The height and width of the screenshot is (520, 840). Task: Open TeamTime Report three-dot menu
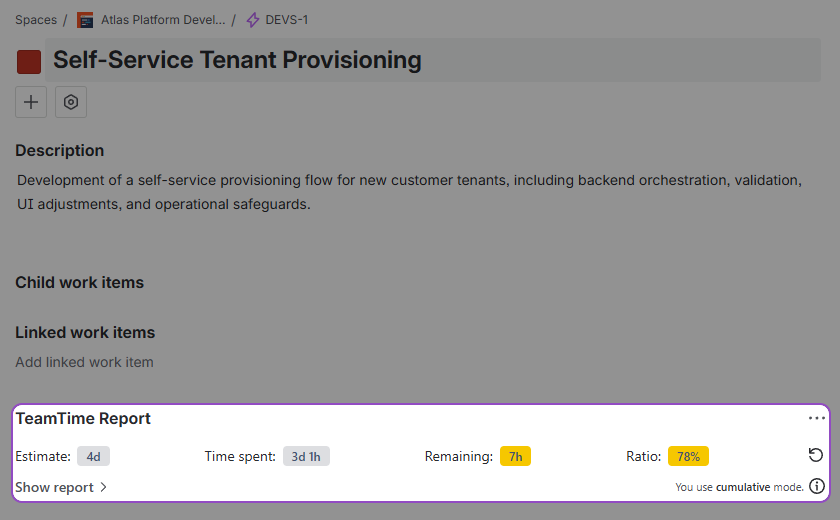pyautogui.click(x=817, y=418)
